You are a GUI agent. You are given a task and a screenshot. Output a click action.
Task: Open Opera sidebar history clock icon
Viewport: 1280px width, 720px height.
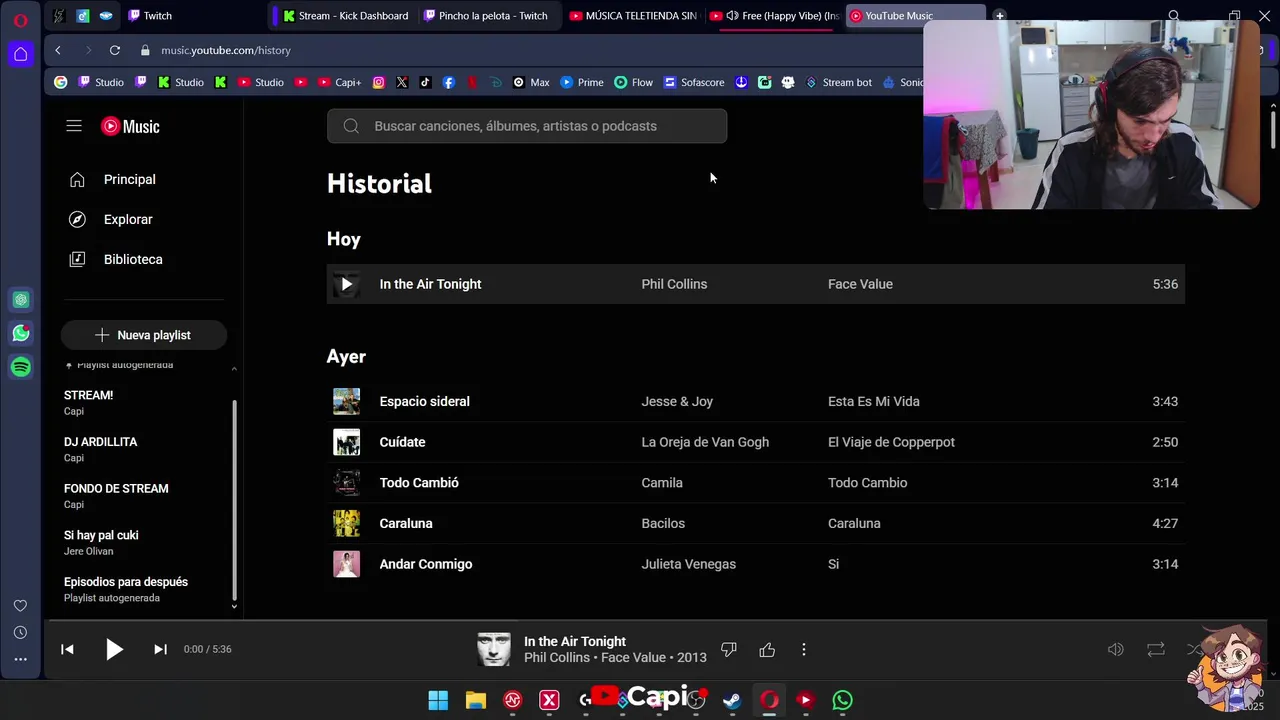(20, 633)
